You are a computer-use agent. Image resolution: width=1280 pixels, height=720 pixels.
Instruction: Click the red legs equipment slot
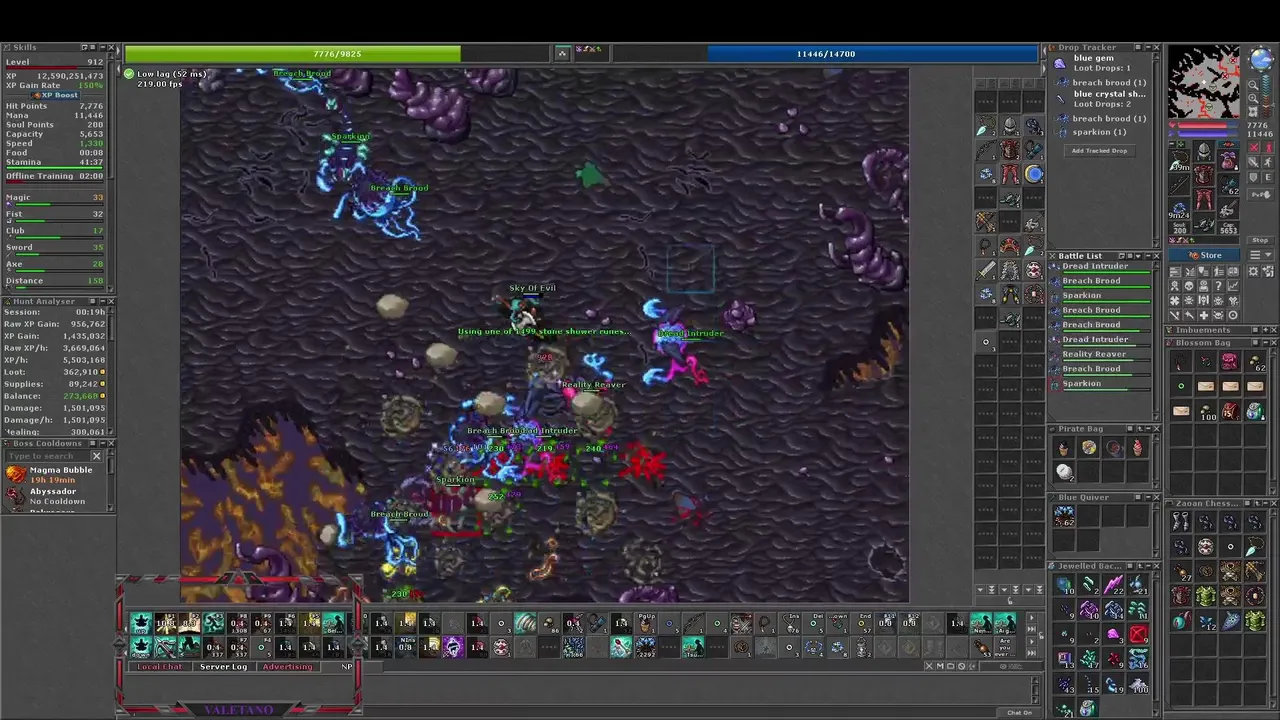click(1204, 198)
